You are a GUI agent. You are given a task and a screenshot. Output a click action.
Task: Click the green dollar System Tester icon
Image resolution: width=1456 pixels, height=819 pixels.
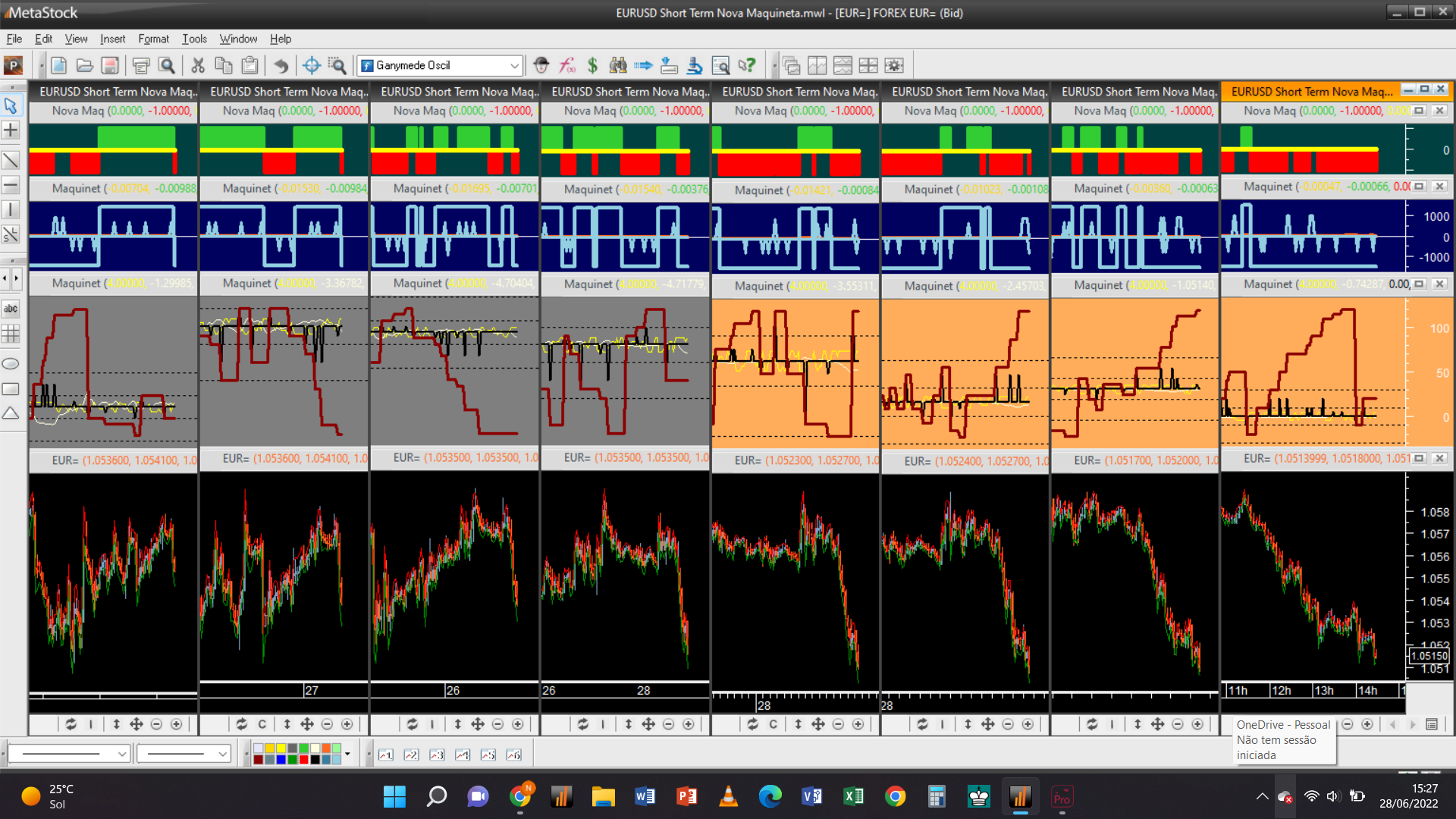[x=592, y=65]
